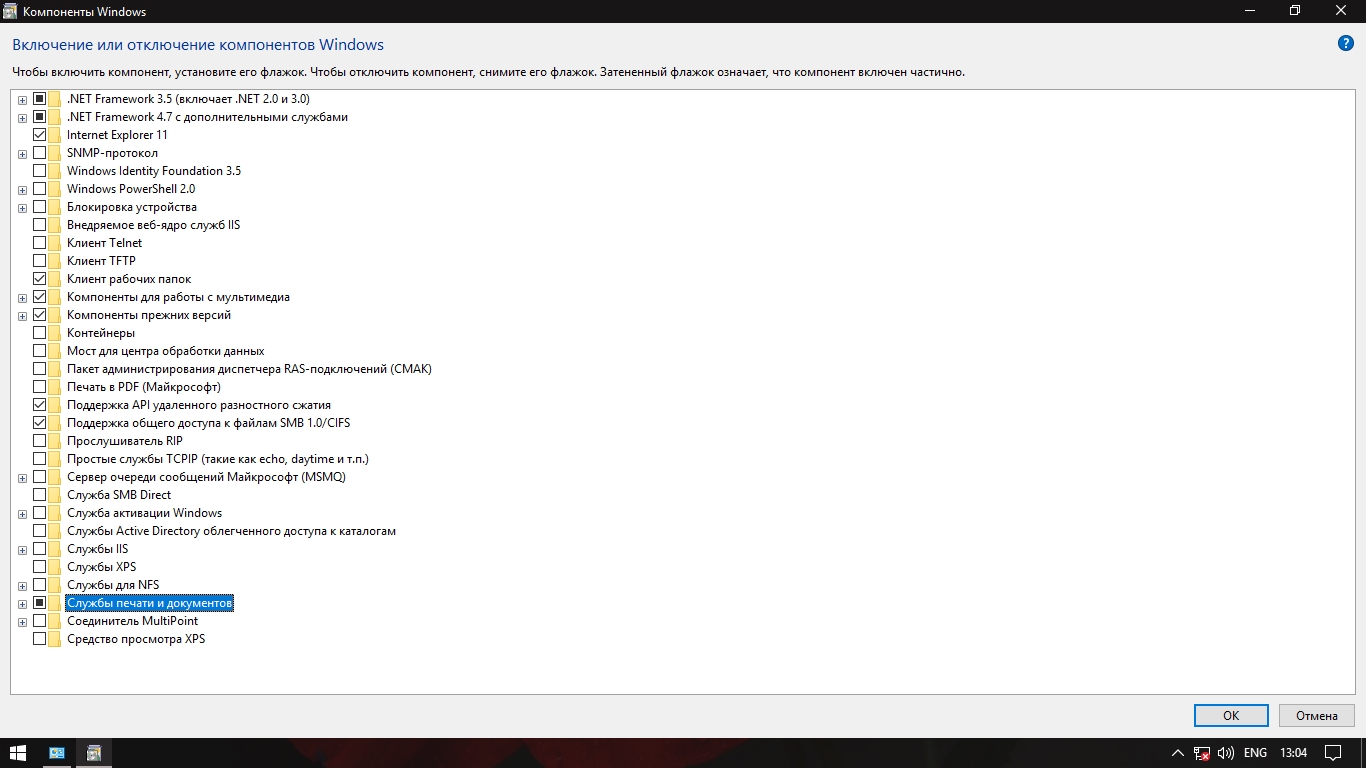
Task: Uncheck Поддержка общего доступа к файлам SMB 1.0/CIFS
Action: pos(40,423)
